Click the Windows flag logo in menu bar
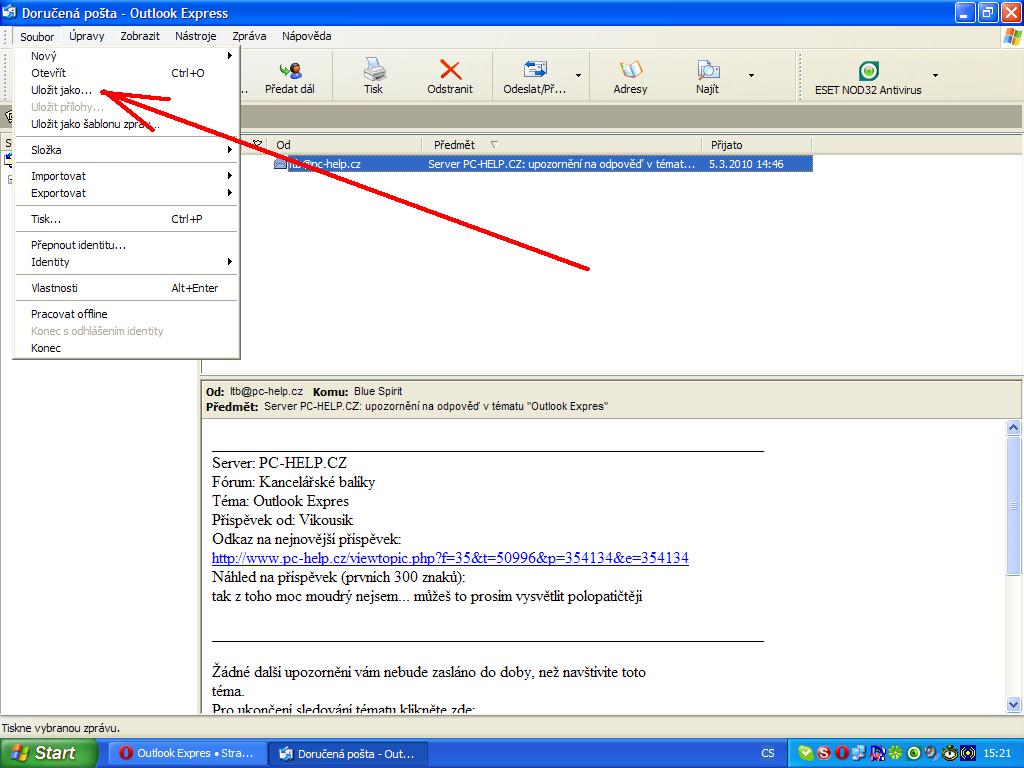1024x768 pixels. [x=1012, y=37]
